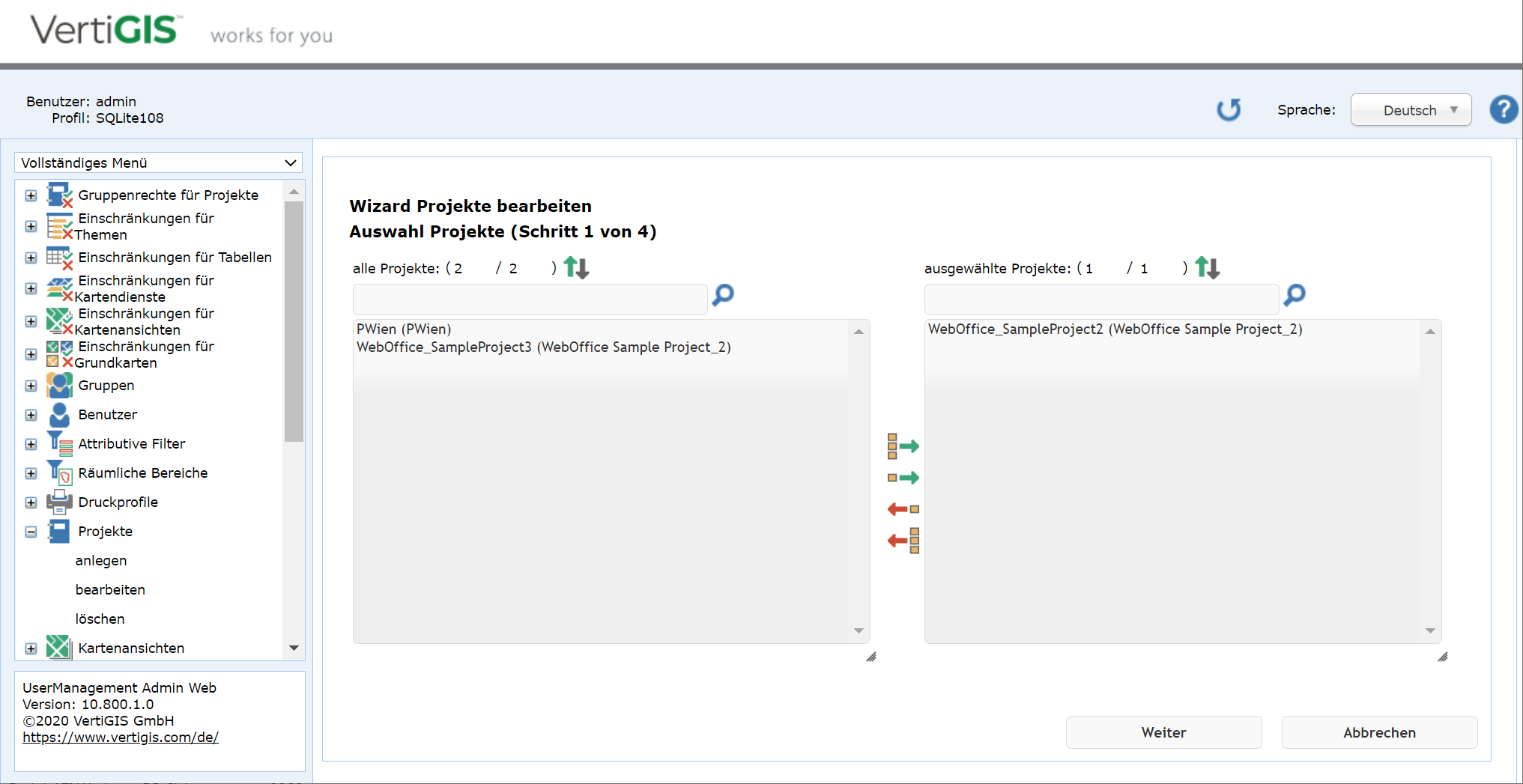
Task: Click the menu tree scrollbar thumb
Action: [294, 322]
